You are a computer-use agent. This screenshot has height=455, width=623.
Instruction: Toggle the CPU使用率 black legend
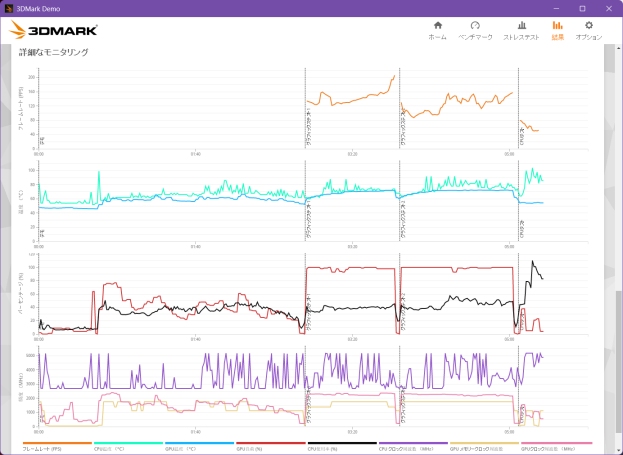coord(342,446)
